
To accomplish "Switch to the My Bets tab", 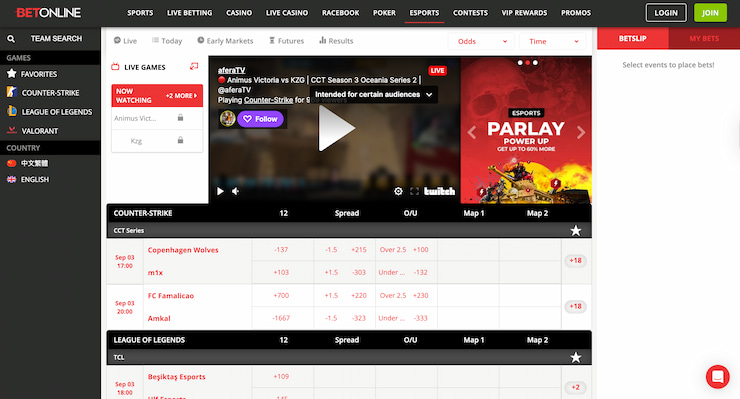I will click(704, 38).
